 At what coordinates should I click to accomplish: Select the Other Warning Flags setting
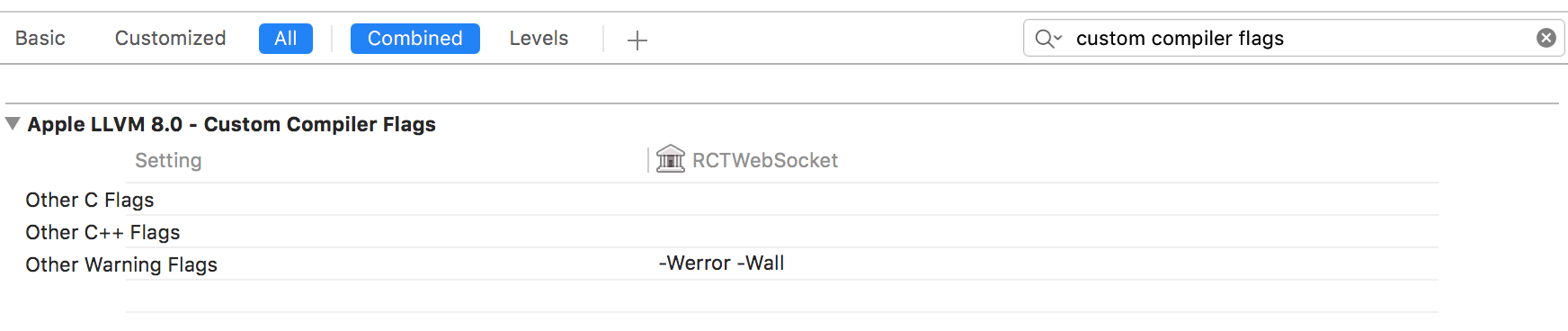click(121, 264)
